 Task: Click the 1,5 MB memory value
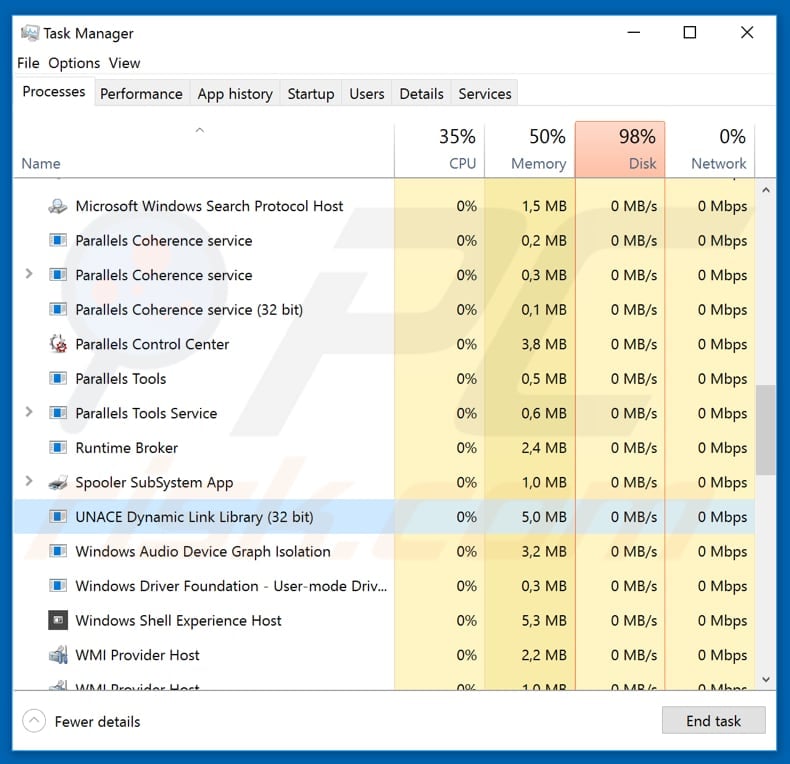[544, 206]
